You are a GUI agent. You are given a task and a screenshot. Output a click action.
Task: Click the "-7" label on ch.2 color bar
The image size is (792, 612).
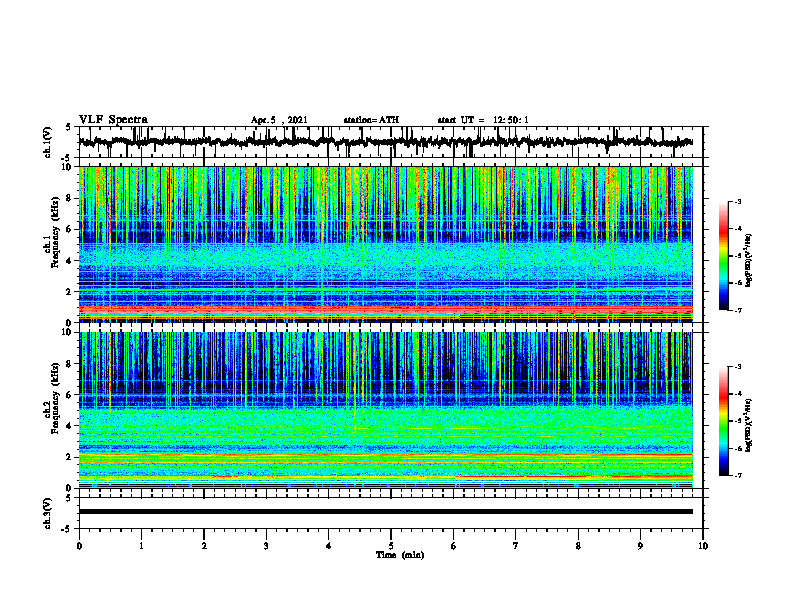click(x=738, y=476)
